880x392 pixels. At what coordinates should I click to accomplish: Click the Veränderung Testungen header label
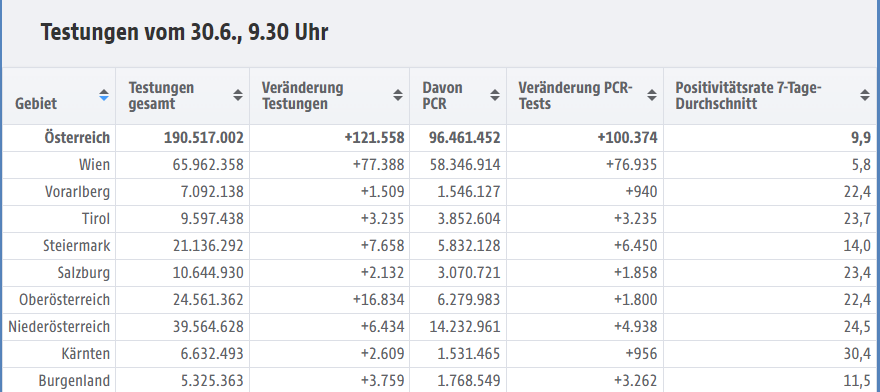[302, 96]
